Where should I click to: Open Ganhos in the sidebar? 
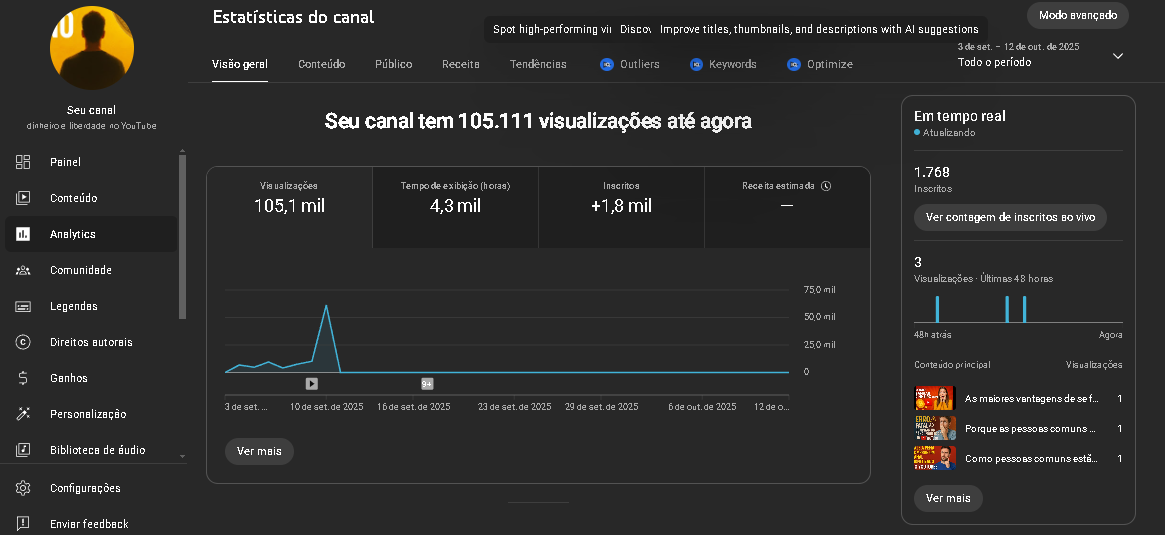point(91,378)
